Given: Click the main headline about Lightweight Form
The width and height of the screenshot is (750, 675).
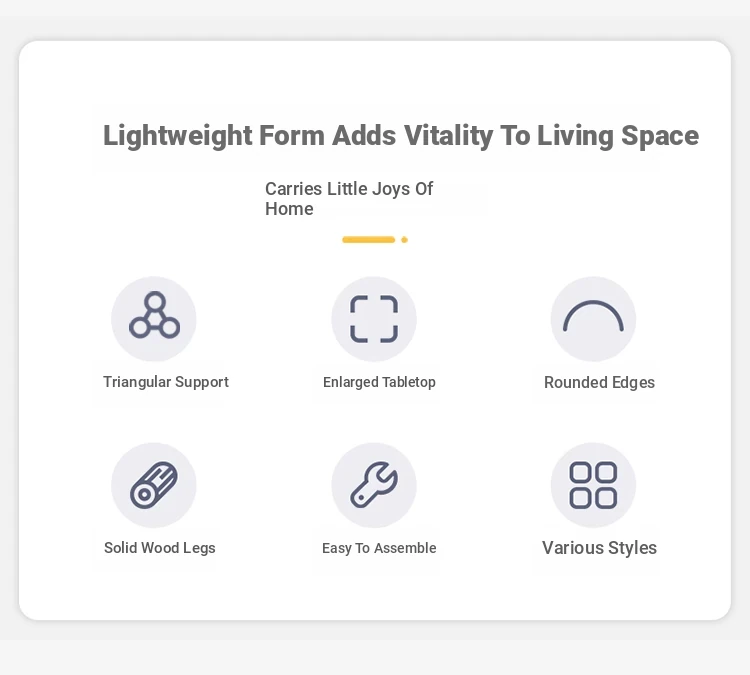Looking at the screenshot, I should (x=401, y=136).
